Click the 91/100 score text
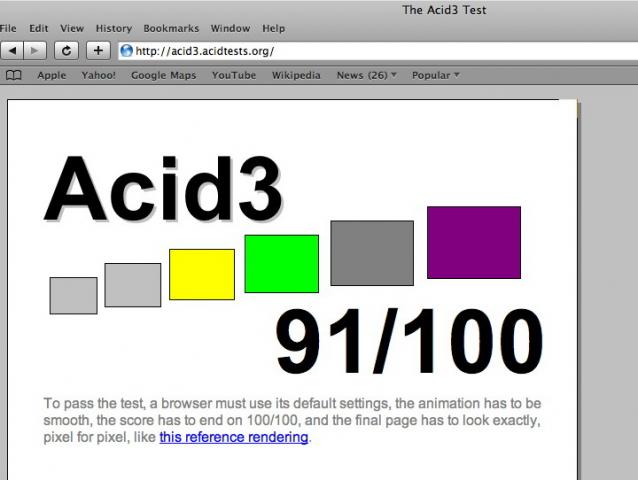 click(x=409, y=341)
